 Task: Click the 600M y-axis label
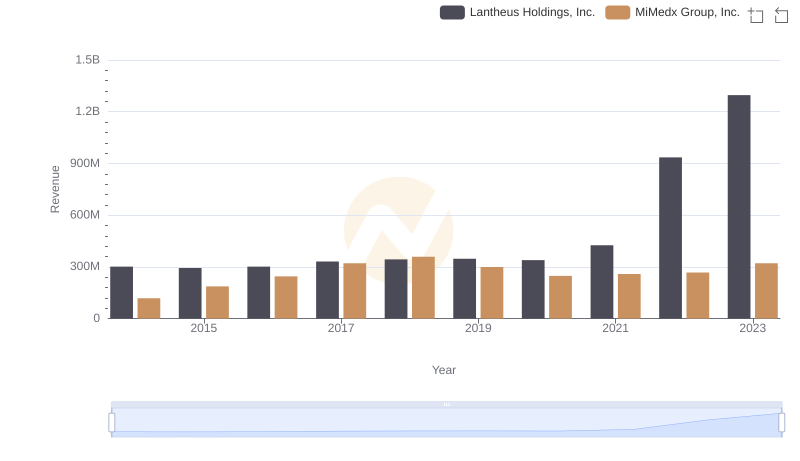click(85, 215)
